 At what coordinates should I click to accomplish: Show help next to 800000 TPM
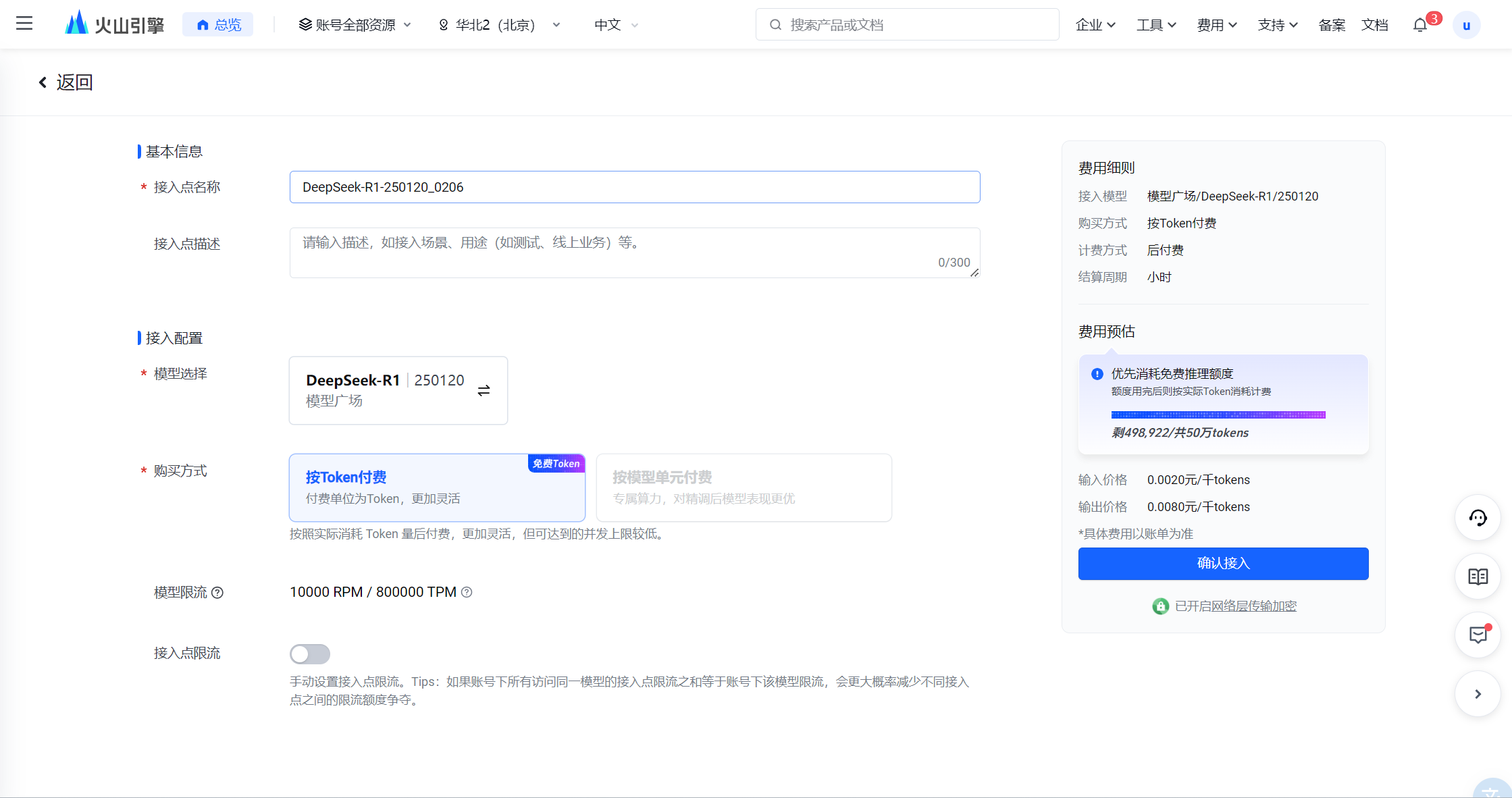(467, 592)
